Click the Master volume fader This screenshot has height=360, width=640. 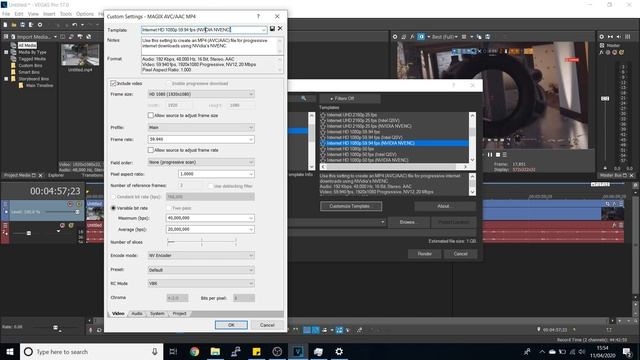(605, 98)
